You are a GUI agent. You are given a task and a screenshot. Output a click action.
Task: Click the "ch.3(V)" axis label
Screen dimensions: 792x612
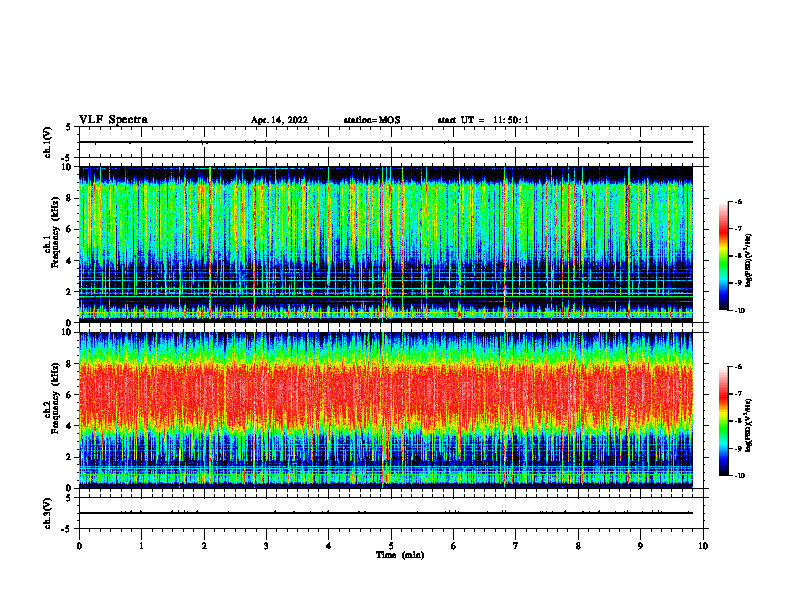47,513
